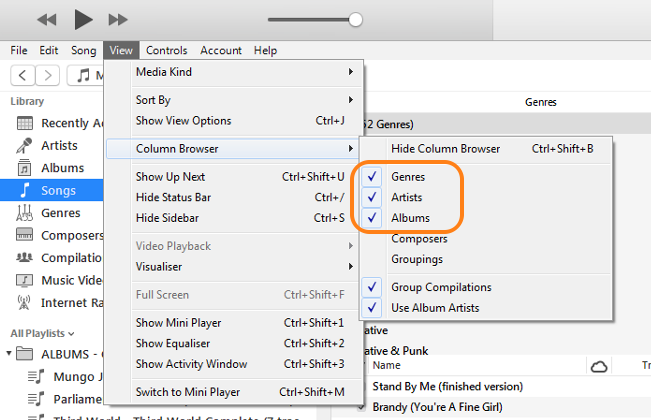Open Composers via the piano keys icon
This screenshot has height=420, width=651.
(24, 235)
